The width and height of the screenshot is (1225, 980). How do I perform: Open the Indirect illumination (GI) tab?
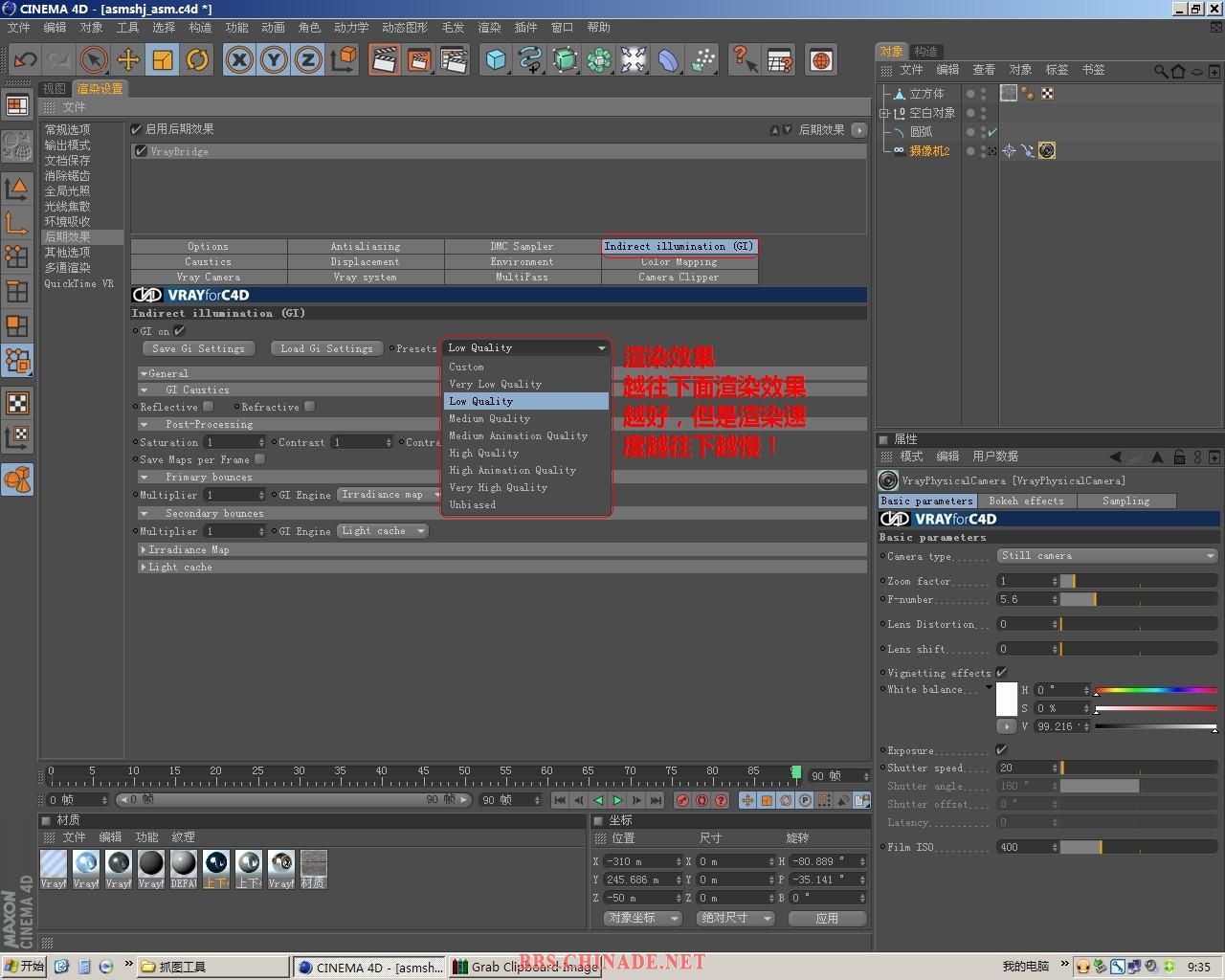[679, 246]
